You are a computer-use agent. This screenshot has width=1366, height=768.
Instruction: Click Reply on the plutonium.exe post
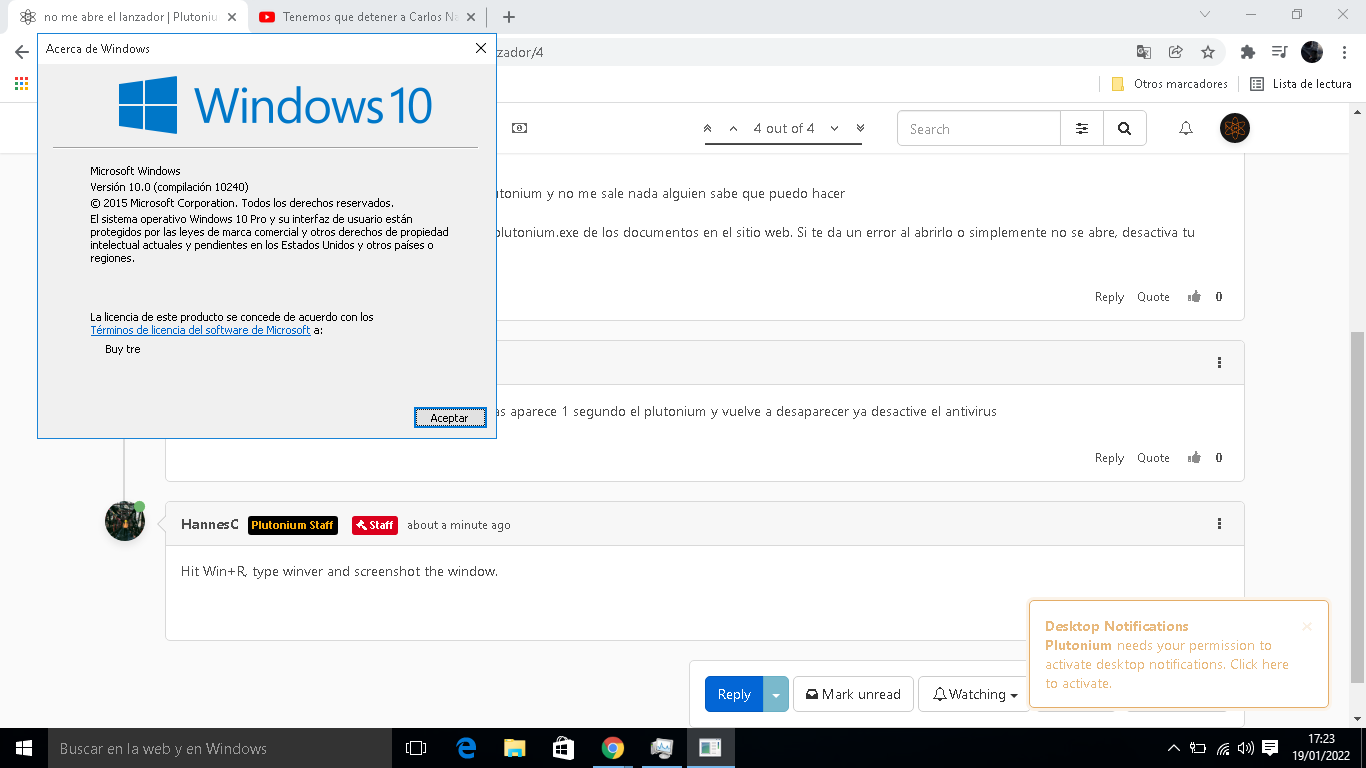(x=1109, y=296)
